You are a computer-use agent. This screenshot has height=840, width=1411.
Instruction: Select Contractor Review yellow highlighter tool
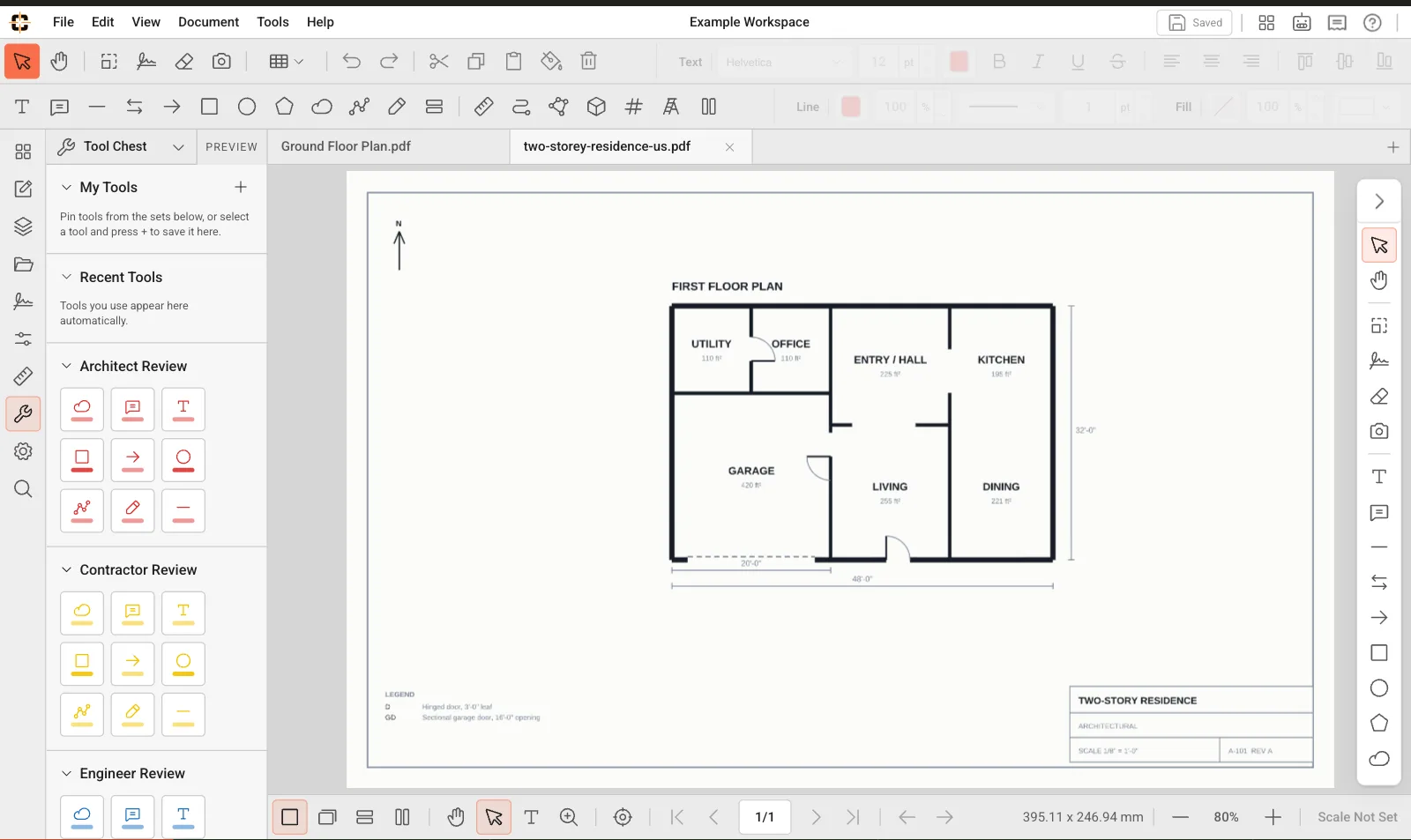(132, 715)
